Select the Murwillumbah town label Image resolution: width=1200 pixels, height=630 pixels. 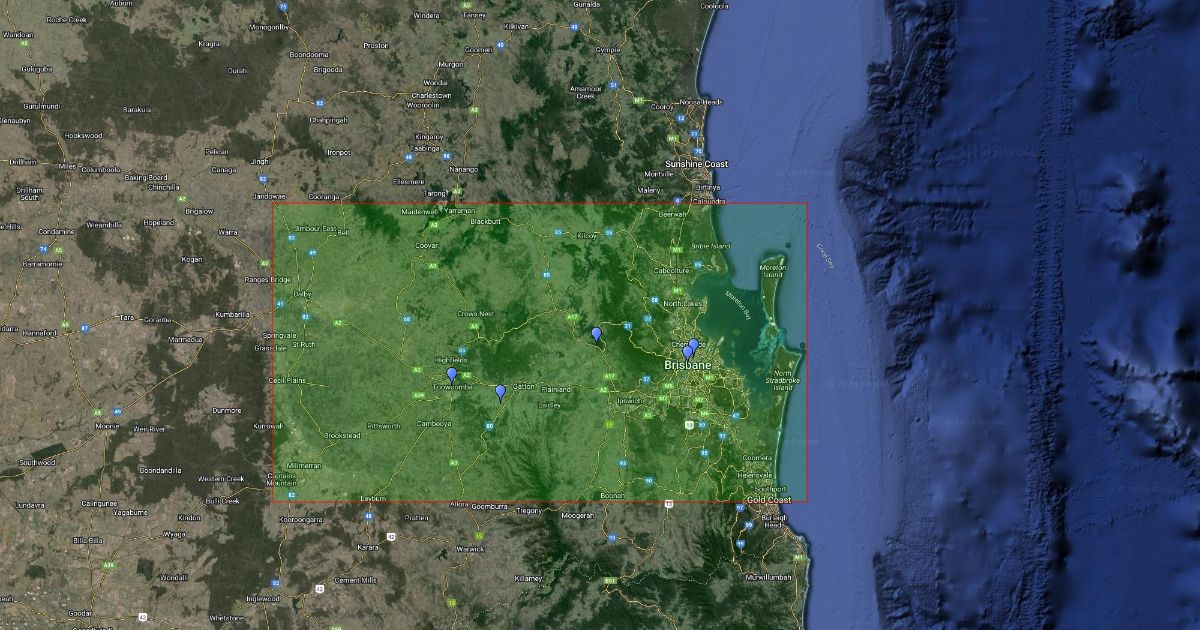(767, 577)
